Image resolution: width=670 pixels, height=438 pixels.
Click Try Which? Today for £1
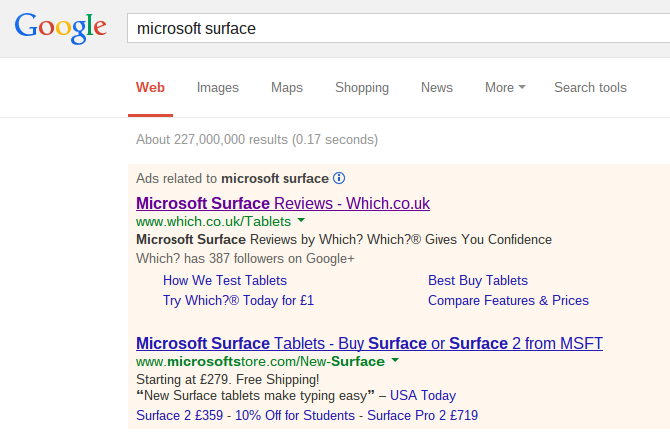pyautogui.click(x=238, y=300)
